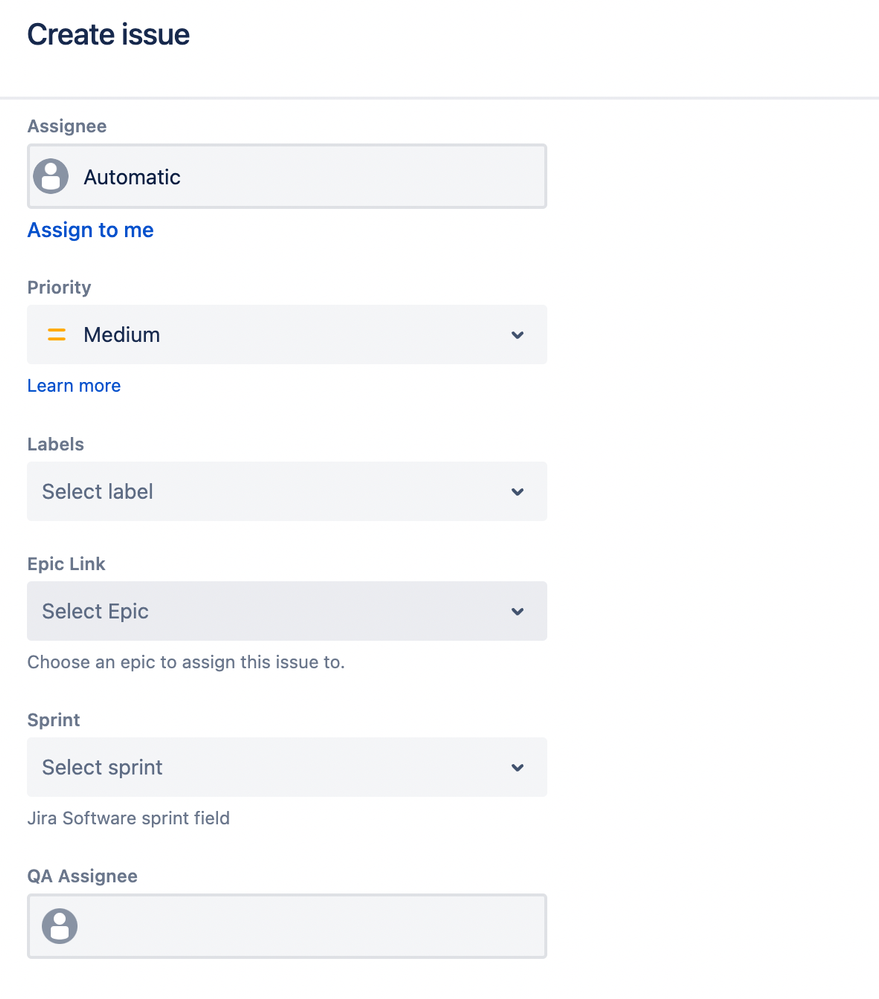Image resolution: width=879 pixels, height=999 pixels.
Task: Click the Select label placeholder text
Action: click(97, 492)
